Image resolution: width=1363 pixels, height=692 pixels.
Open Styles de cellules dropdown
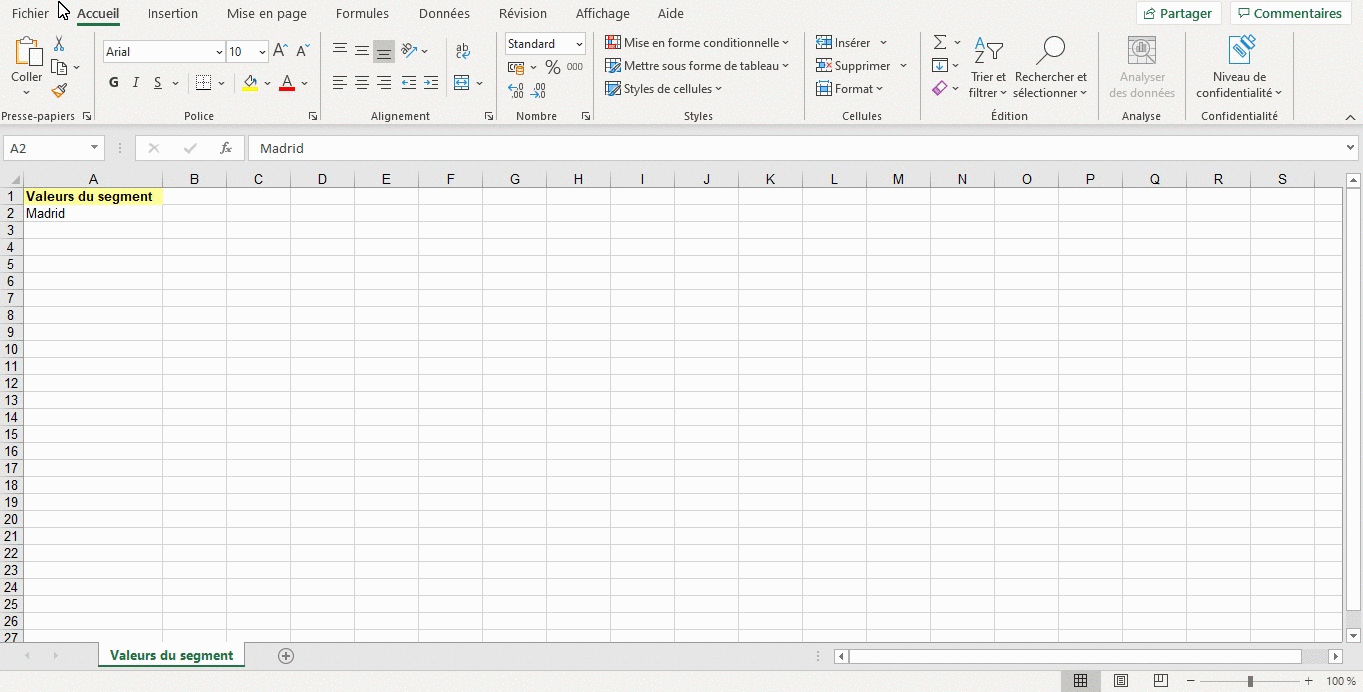(x=664, y=89)
